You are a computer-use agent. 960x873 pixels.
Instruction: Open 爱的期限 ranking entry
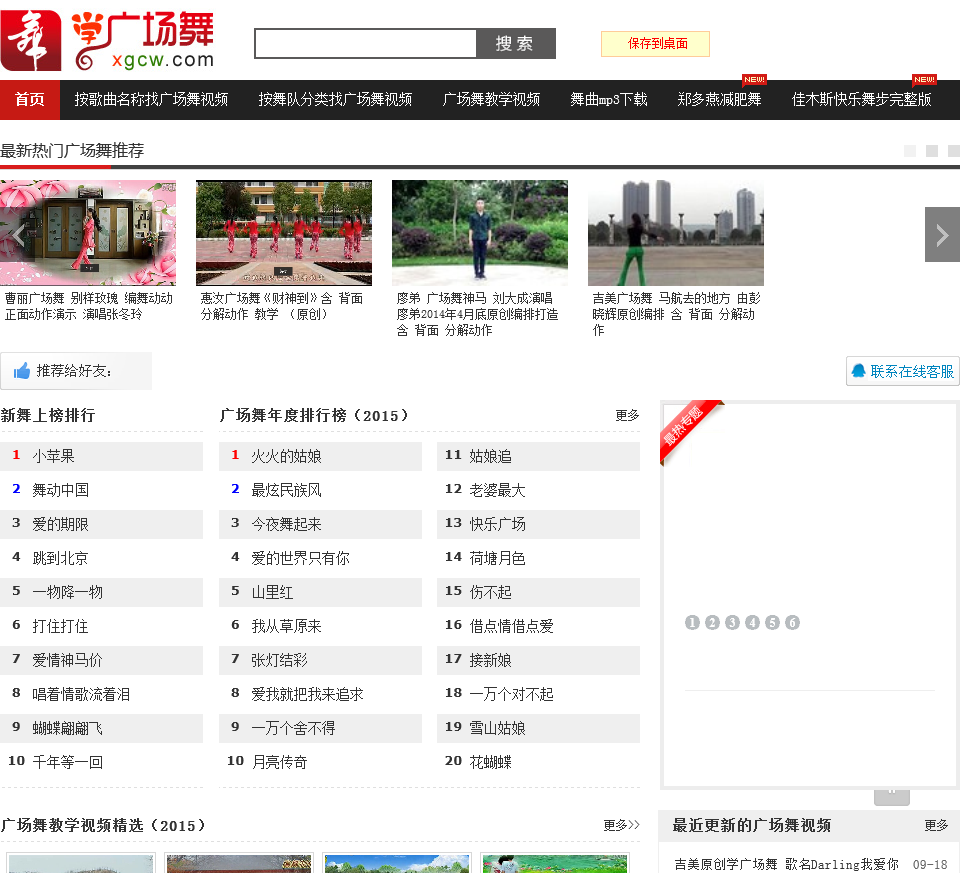pos(61,524)
